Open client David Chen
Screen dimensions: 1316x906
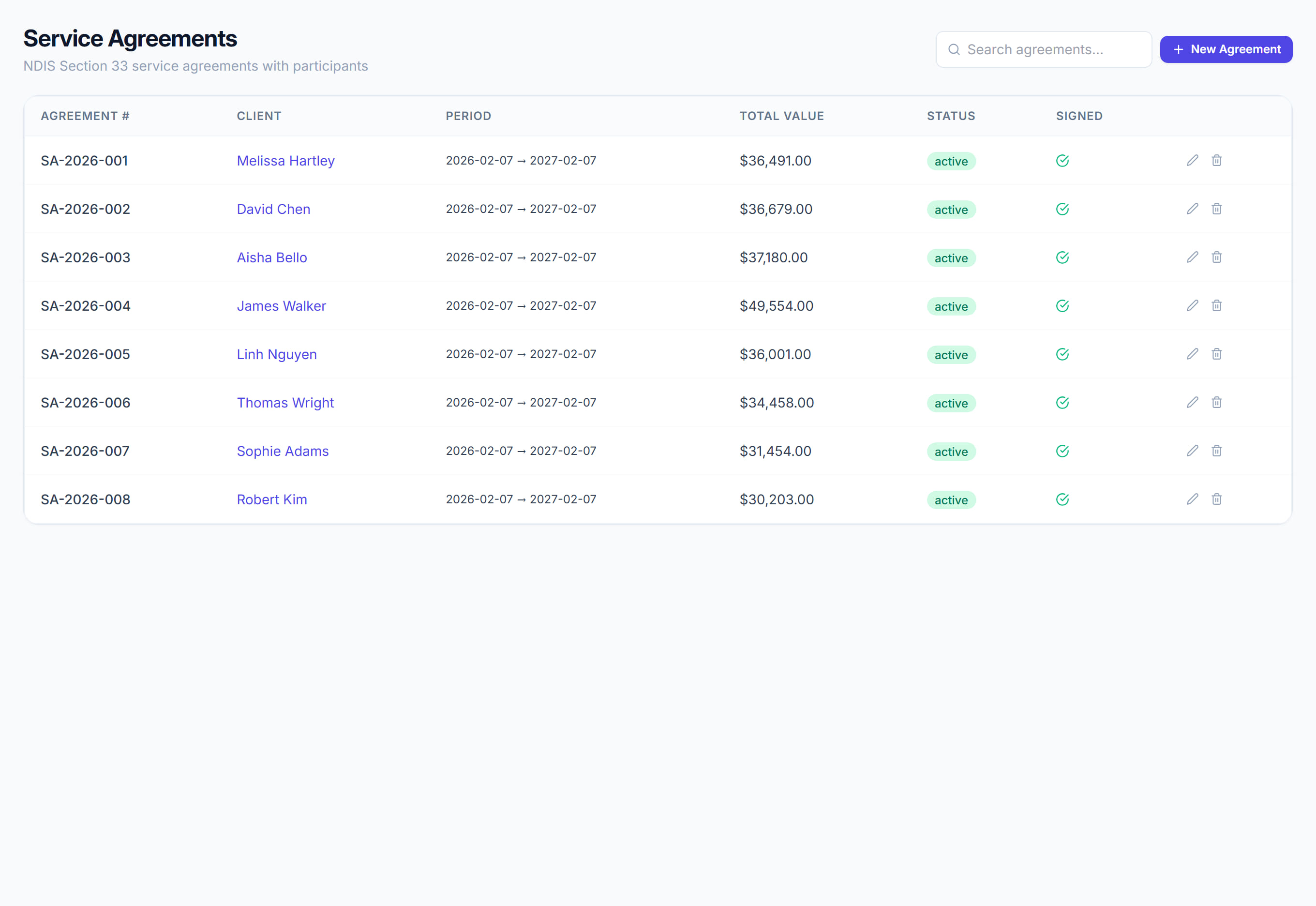click(x=273, y=209)
